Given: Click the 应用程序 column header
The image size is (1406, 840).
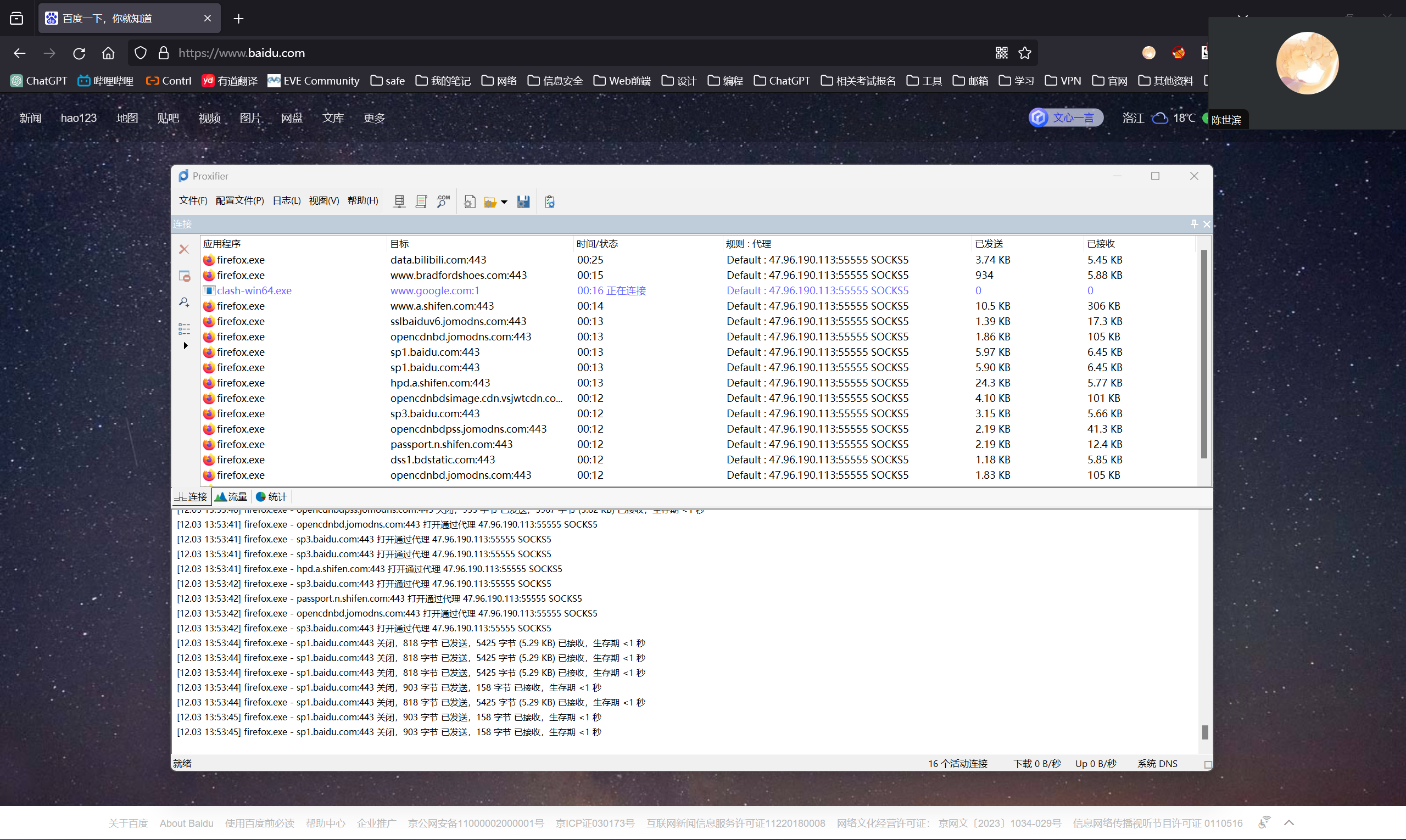Looking at the screenshot, I should click(x=294, y=243).
